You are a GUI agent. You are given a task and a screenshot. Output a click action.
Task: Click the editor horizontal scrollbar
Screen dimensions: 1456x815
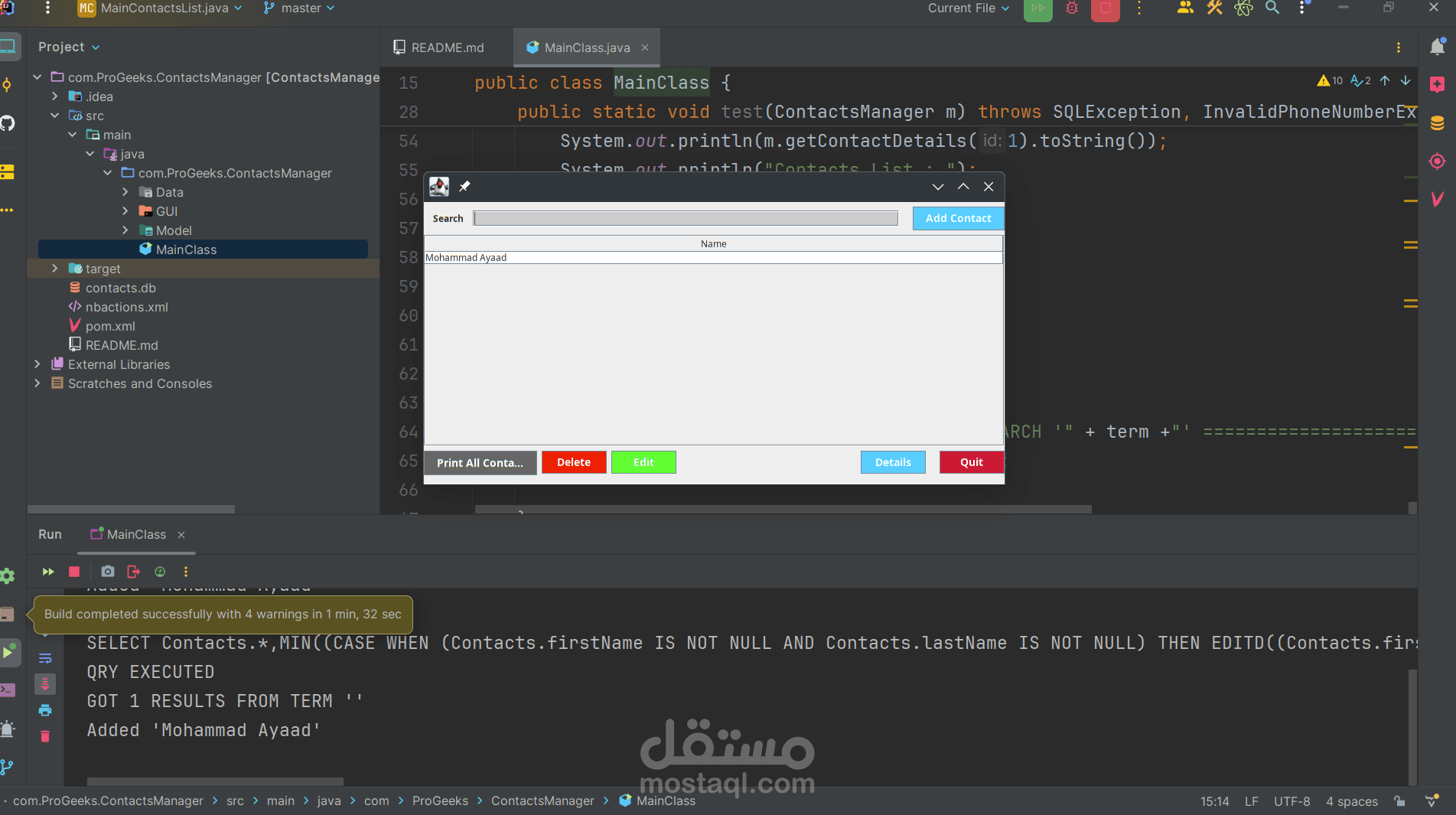pos(783,510)
